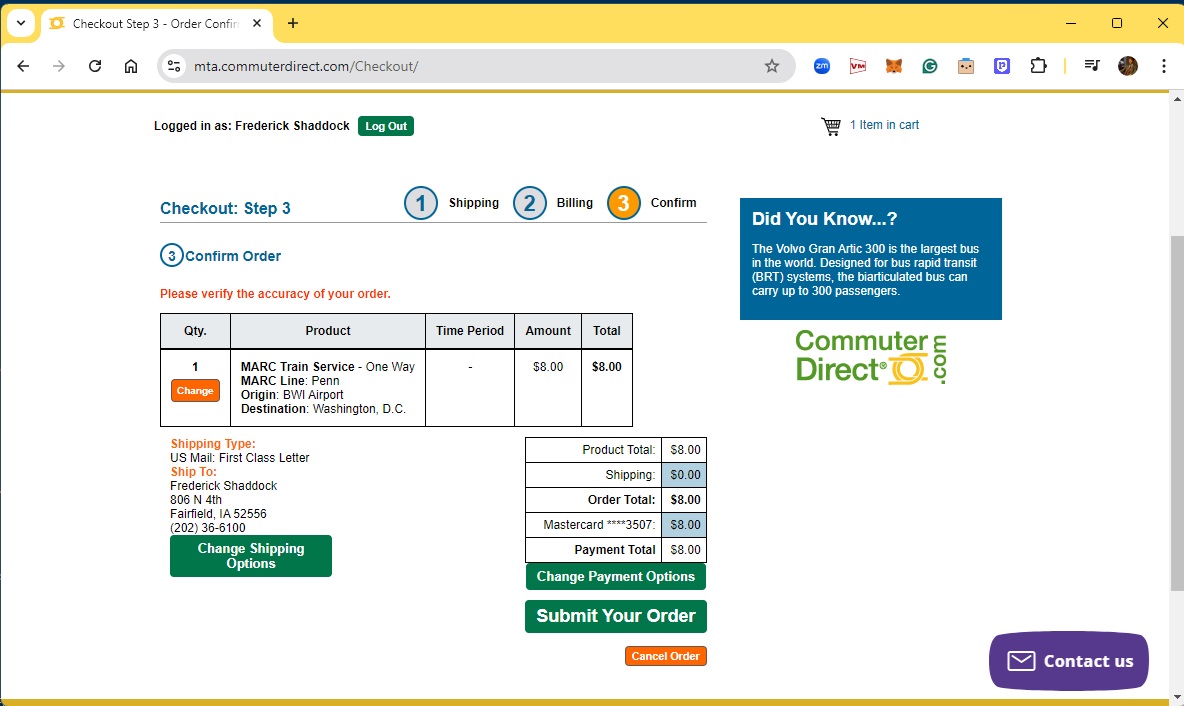This screenshot has height=706, width=1184.
Task: Click the 'Fairfield, IA 52556' address line
Action: [218, 513]
